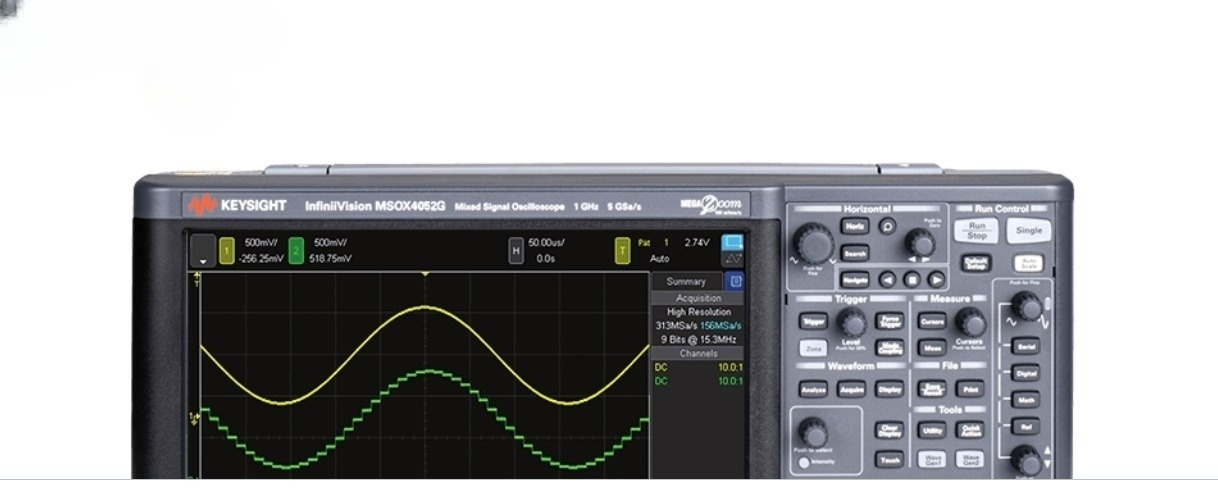The height and width of the screenshot is (488, 1218).
Task: Open the sidebar menu icon beside Summary
Action: pos(735,282)
